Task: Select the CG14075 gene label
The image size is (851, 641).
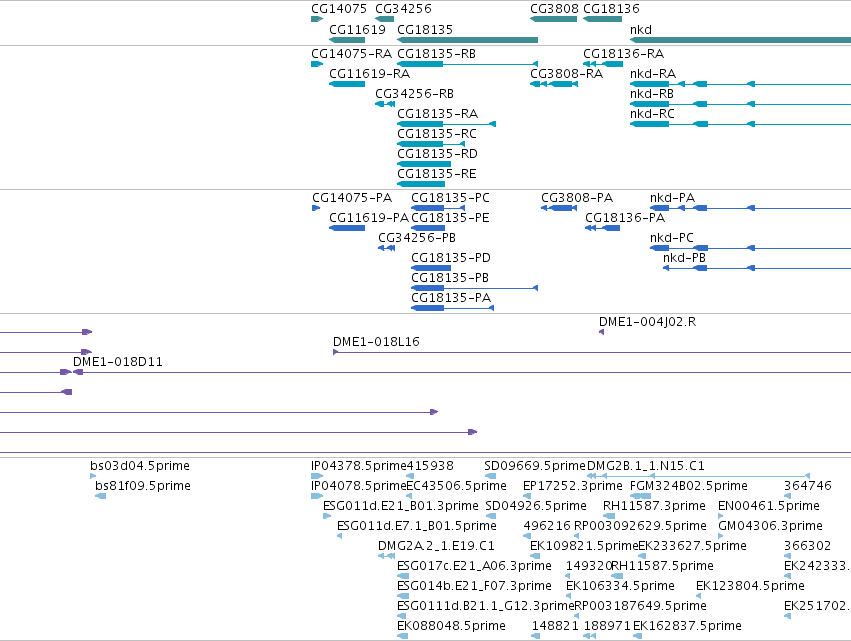Action: [x=339, y=9]
